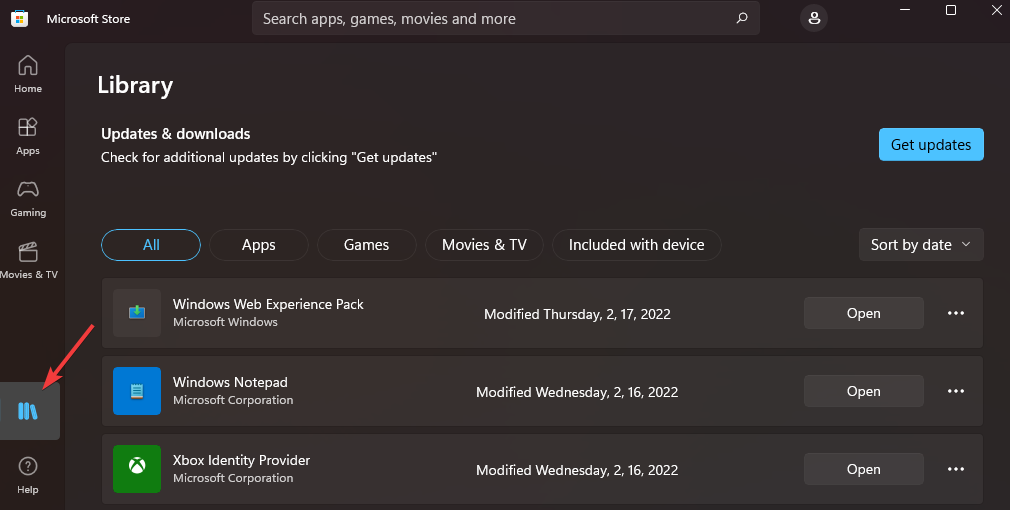Expand the Sort by date dropdown

coord(921,245)
